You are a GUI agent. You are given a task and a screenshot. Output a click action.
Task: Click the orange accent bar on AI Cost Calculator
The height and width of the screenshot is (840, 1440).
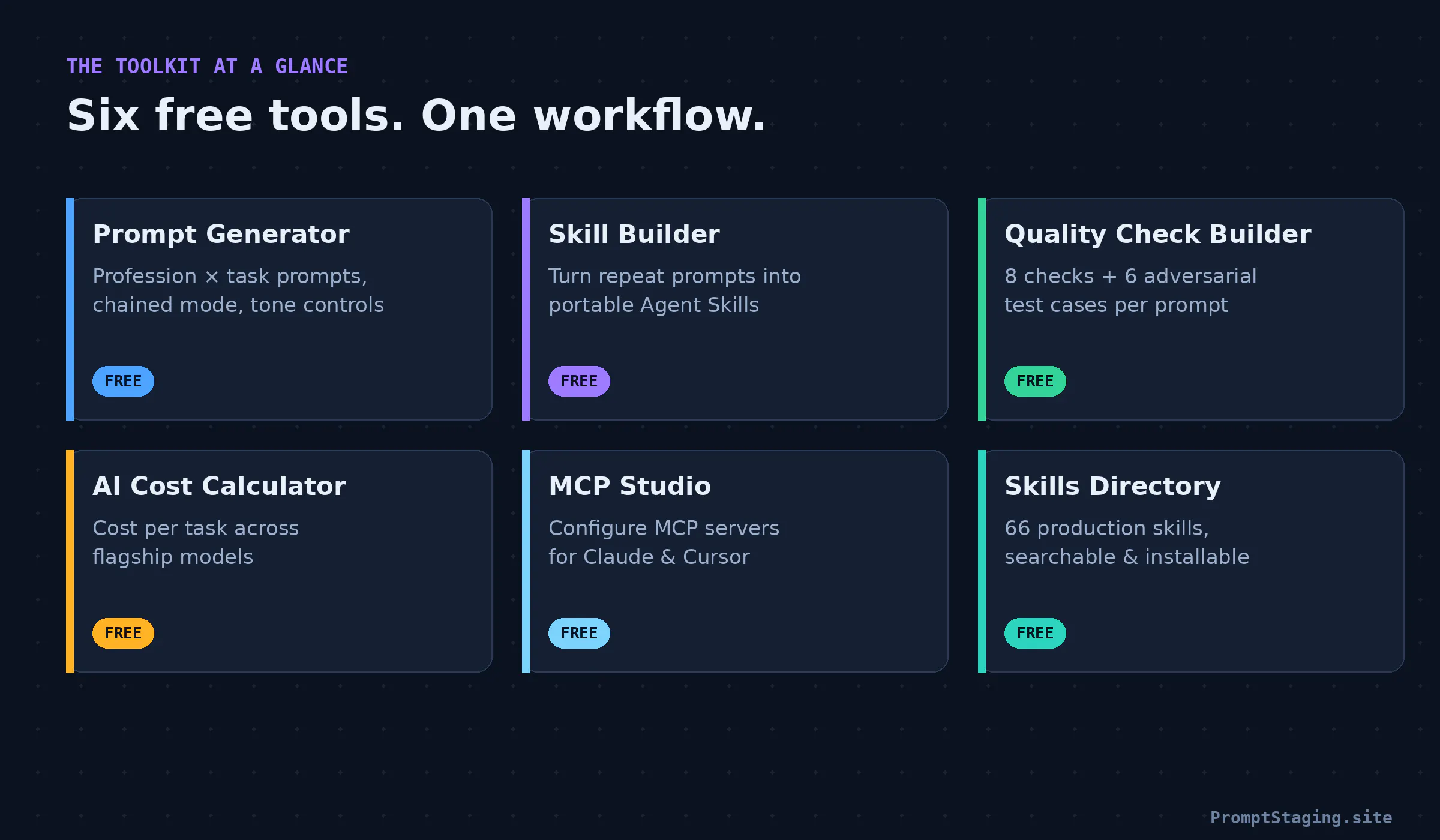coord(70,561)
